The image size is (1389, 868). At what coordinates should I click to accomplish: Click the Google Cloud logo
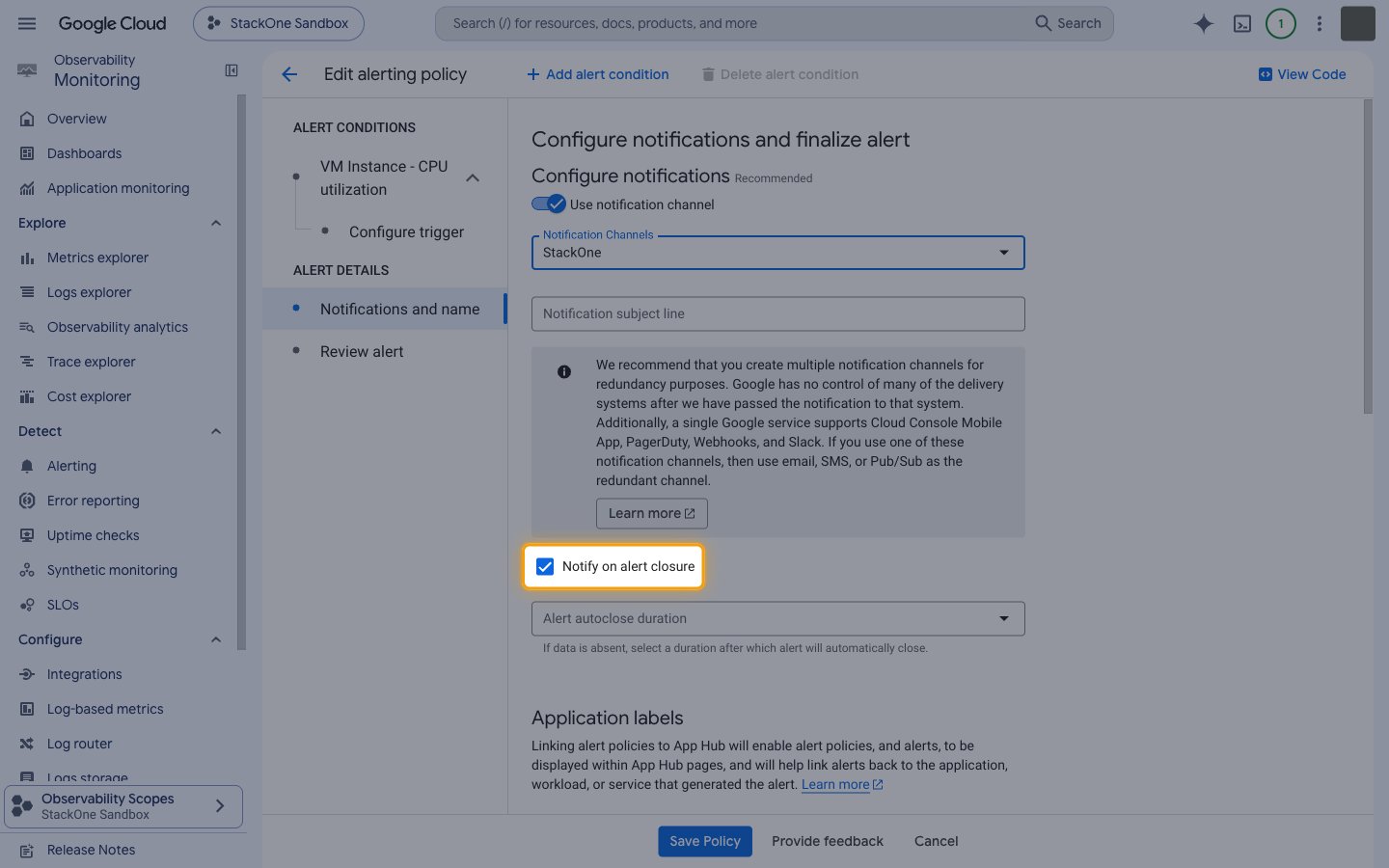click(112, 23)
